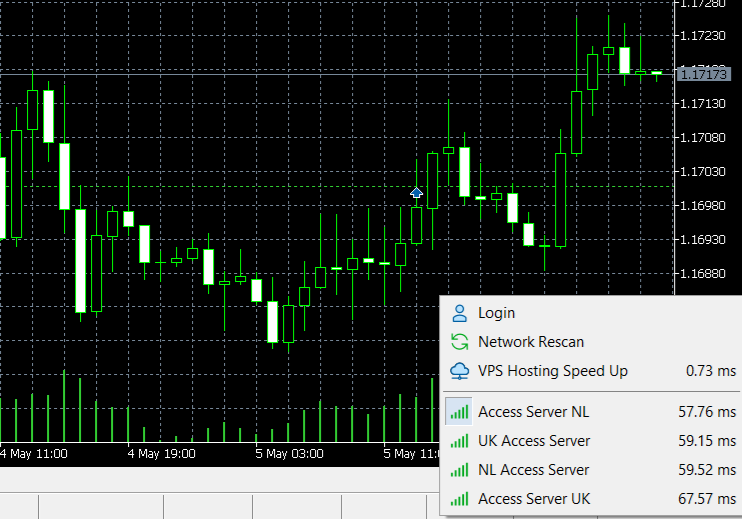Click signal bars icon beside Access Server NL
The width and height of the screenshot is (742, 519).
[459, 412]
